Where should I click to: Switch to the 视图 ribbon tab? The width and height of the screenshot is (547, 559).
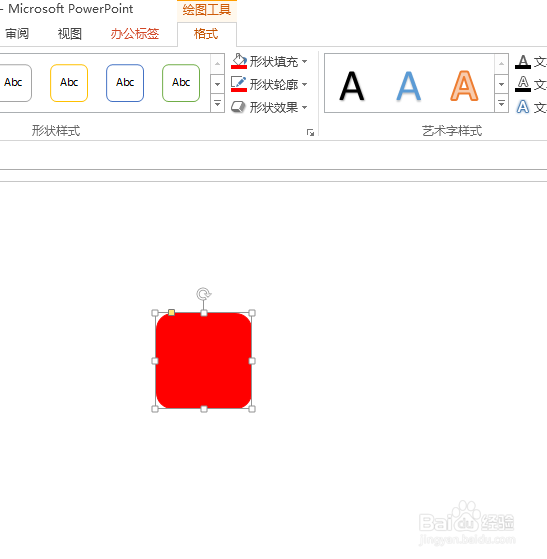click(x=70, y=34)
